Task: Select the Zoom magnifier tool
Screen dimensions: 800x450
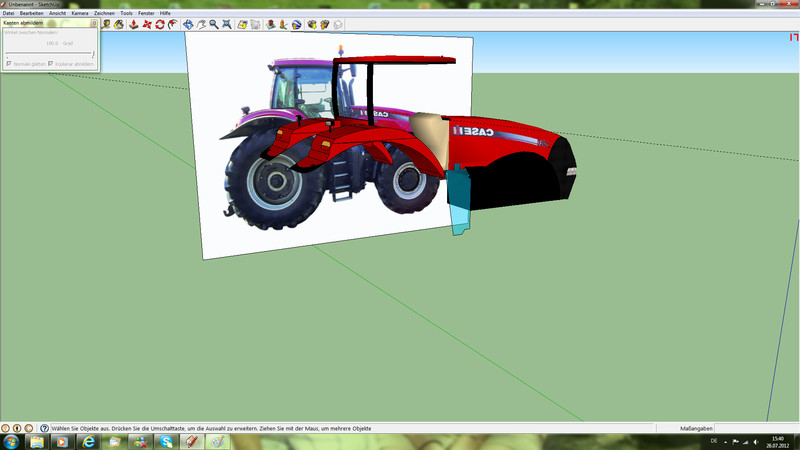Action: (214, 24)
